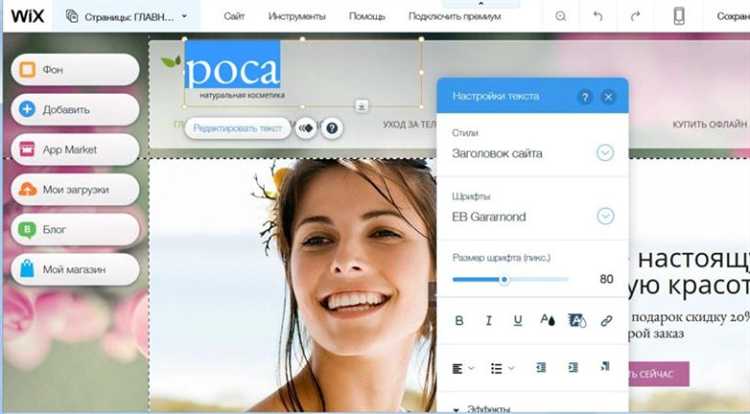750x414 pixels.
Task: Click the undo arrow in top bar
Action: coord(597,16)
